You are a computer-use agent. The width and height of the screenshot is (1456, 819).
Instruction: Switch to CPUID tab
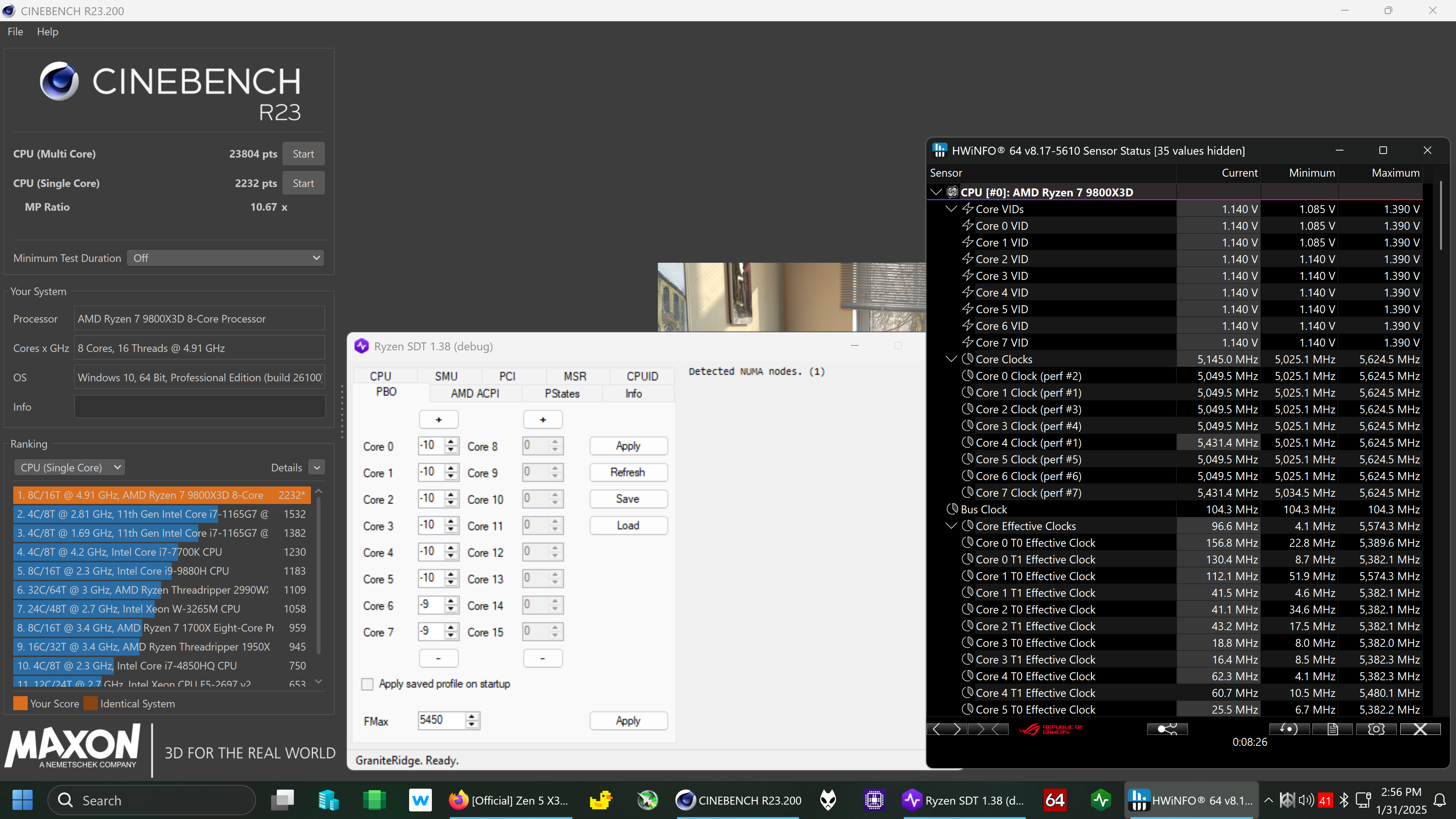click(x=642, y=376)
